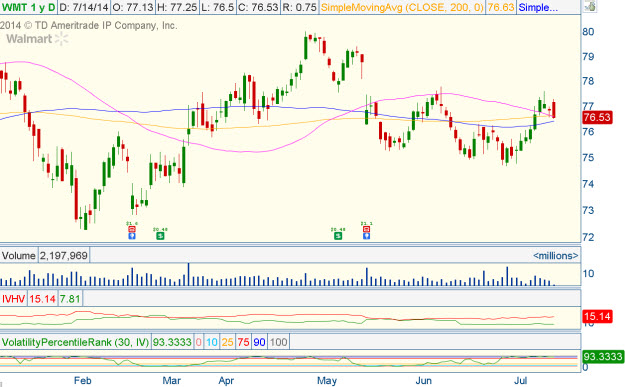This screenshot has width=625, height=387.
Task: Click the Jun label on the time axis
Action: click(x=423, y=381)
